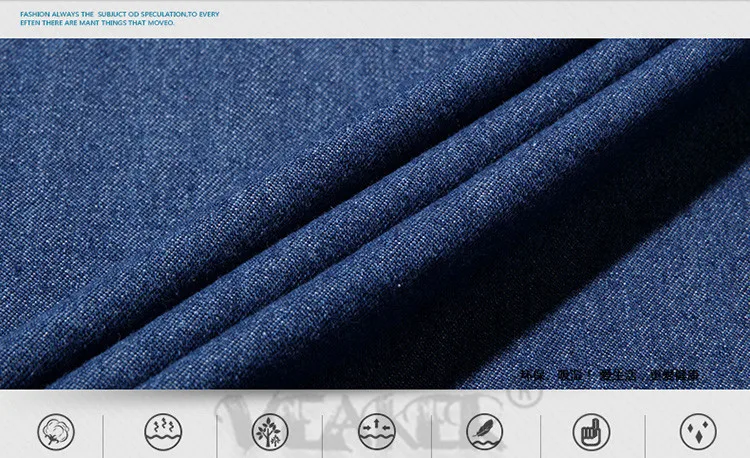Click the 'EFTEN THERE ARE MANT THINGS' text line
The width and height of the screenshot is (750, 458).
pyautogui.click(x=97, y=22)
